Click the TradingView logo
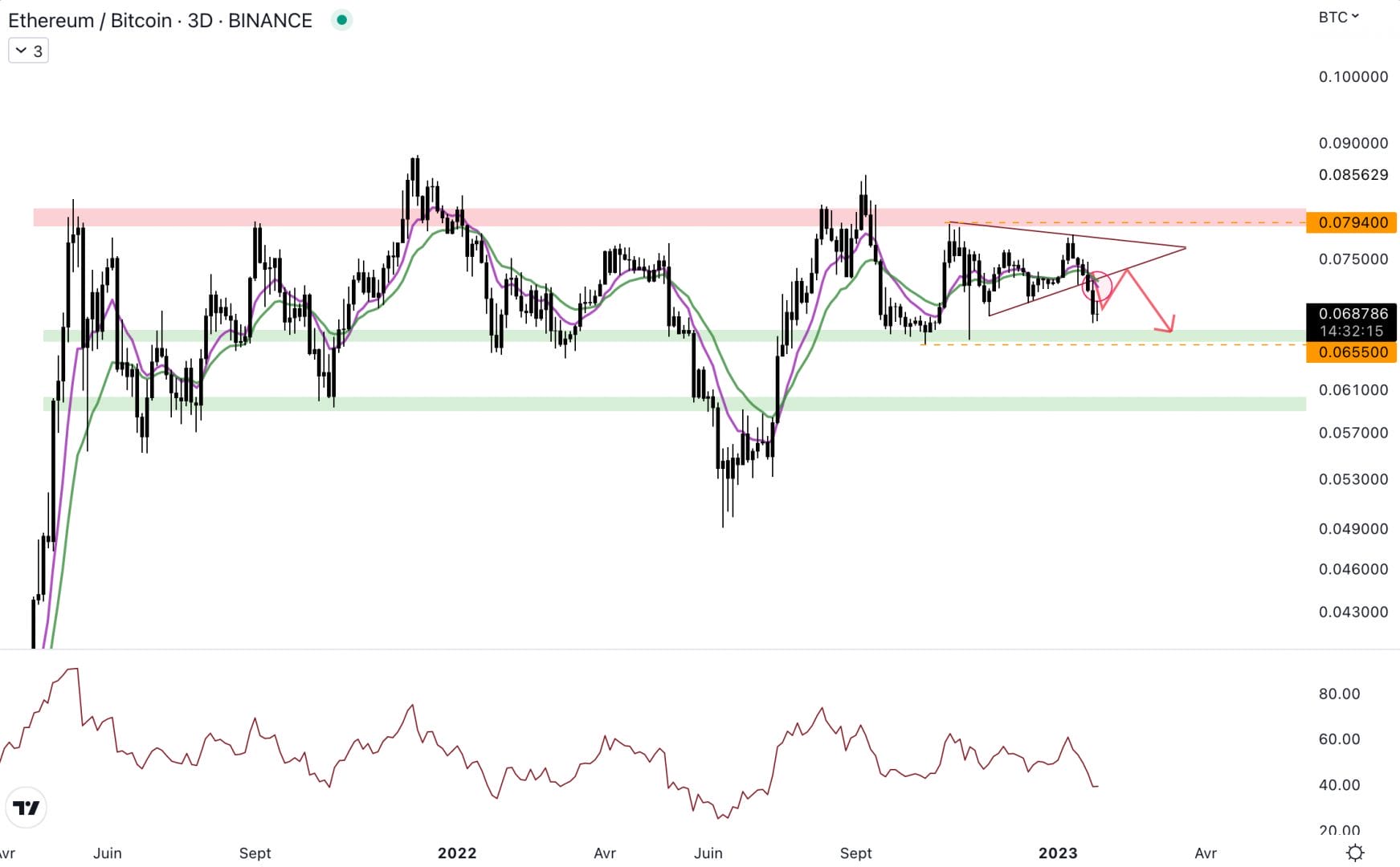 point(27,808)
